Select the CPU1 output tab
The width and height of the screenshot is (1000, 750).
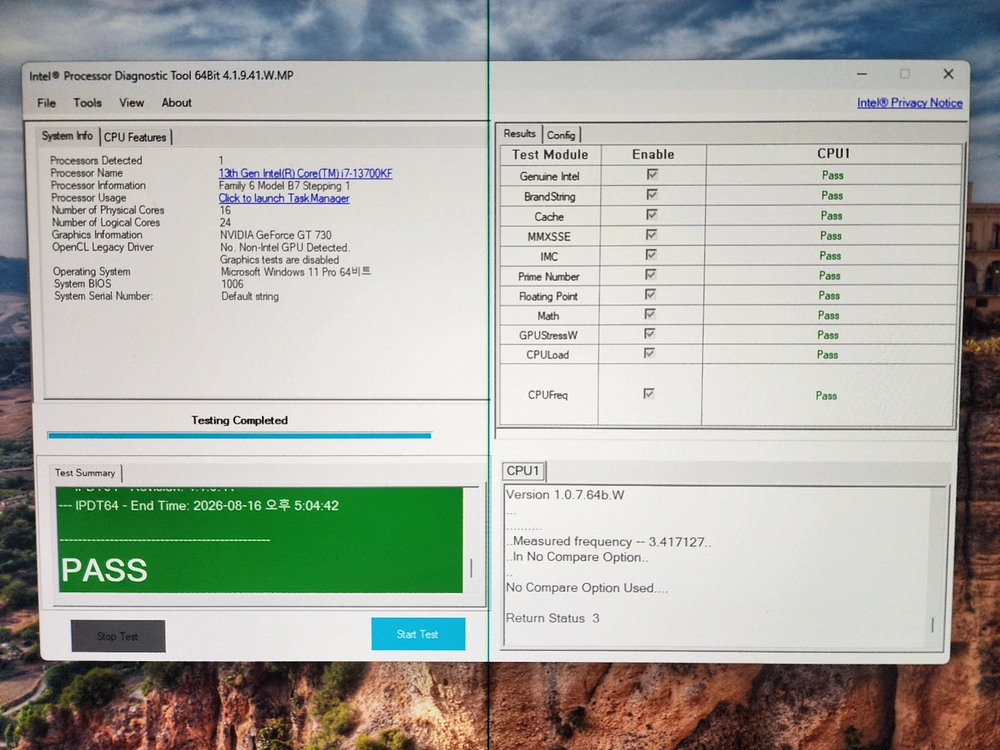(x=522, y=471)
